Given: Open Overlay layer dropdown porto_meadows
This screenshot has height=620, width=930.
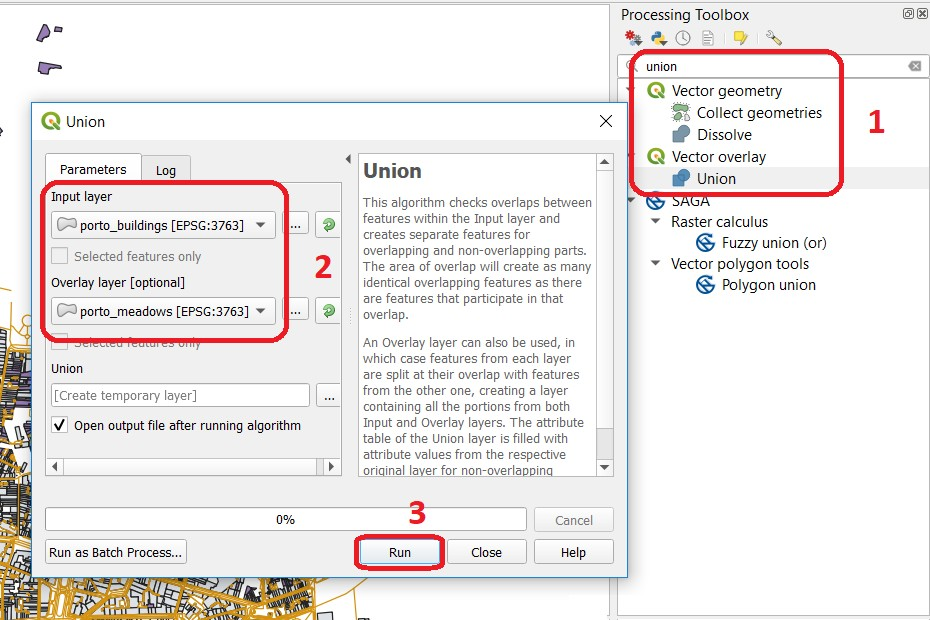Looking at the screenshot, I should tap(163, 311).
